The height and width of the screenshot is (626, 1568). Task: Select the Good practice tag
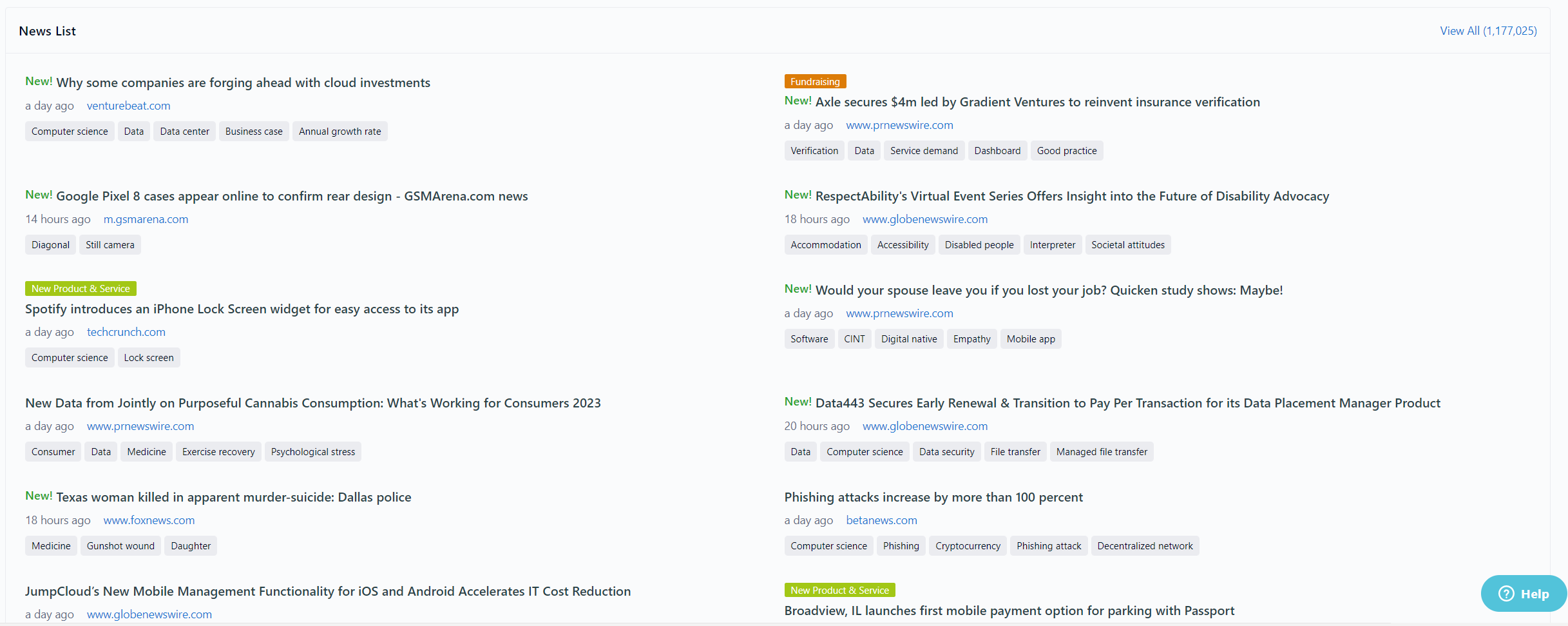point(1066,151)
